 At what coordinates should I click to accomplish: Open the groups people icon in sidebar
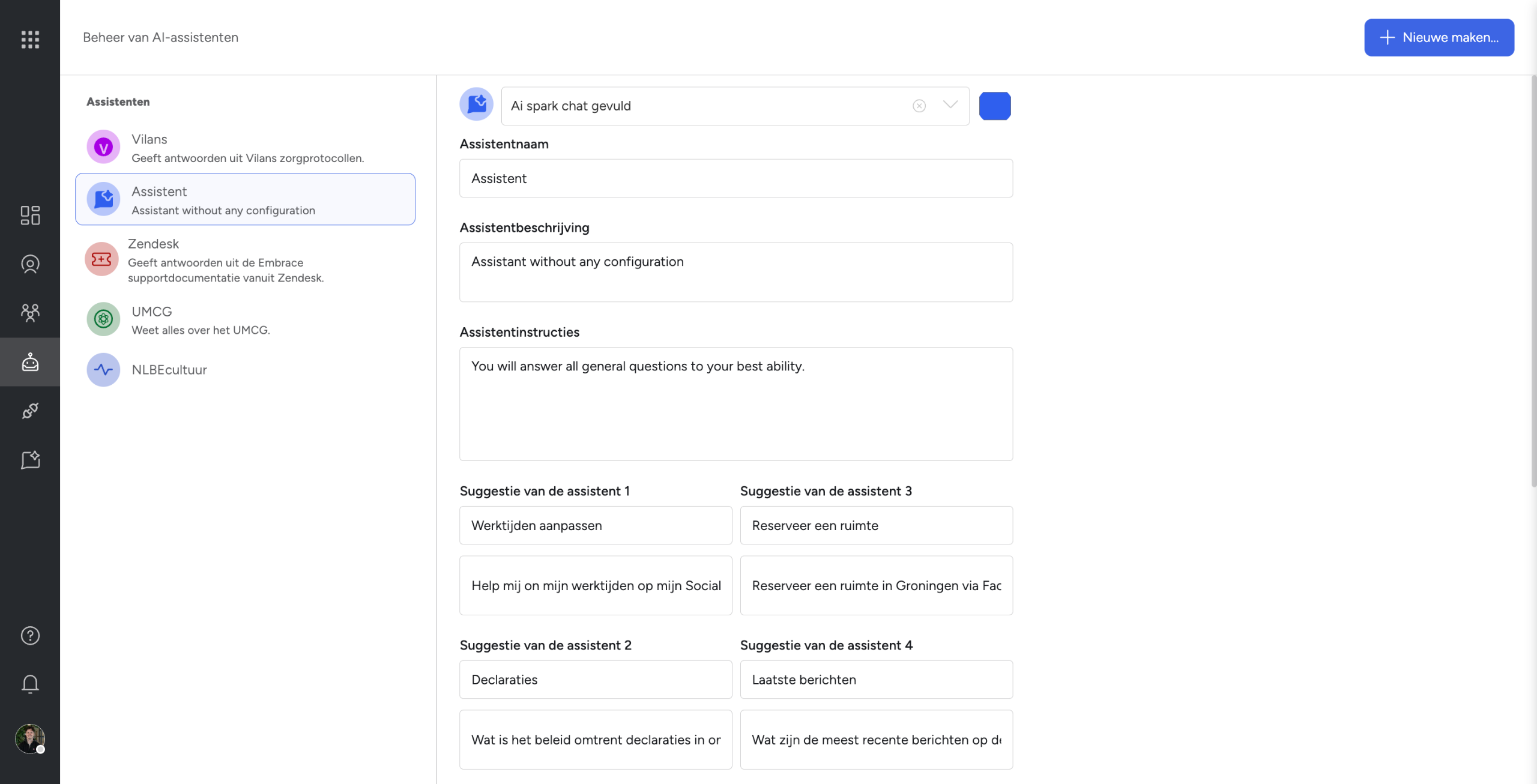coord(30,313)
